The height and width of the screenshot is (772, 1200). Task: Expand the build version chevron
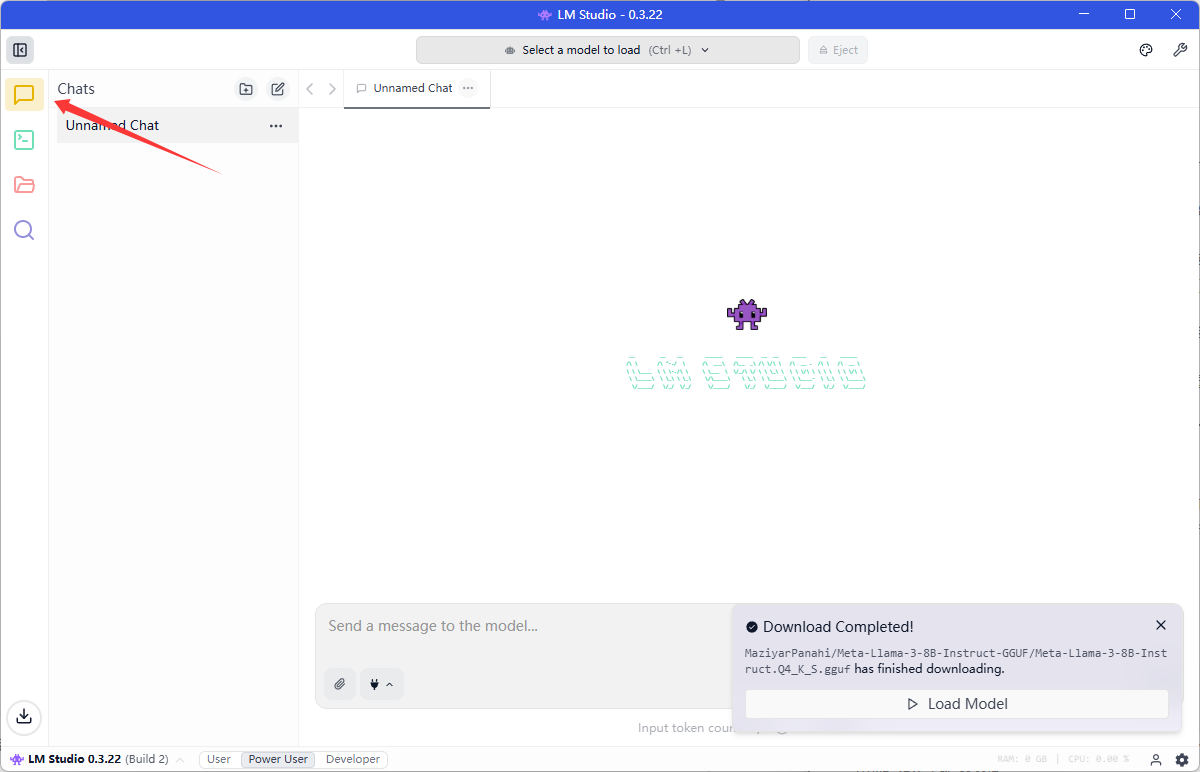coord(180,760)
